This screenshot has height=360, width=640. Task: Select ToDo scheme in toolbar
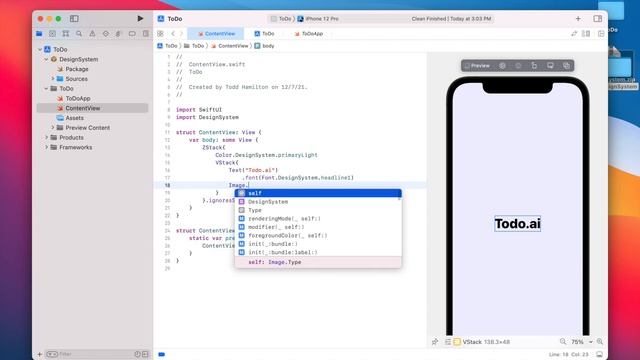[x=282, y=19]
